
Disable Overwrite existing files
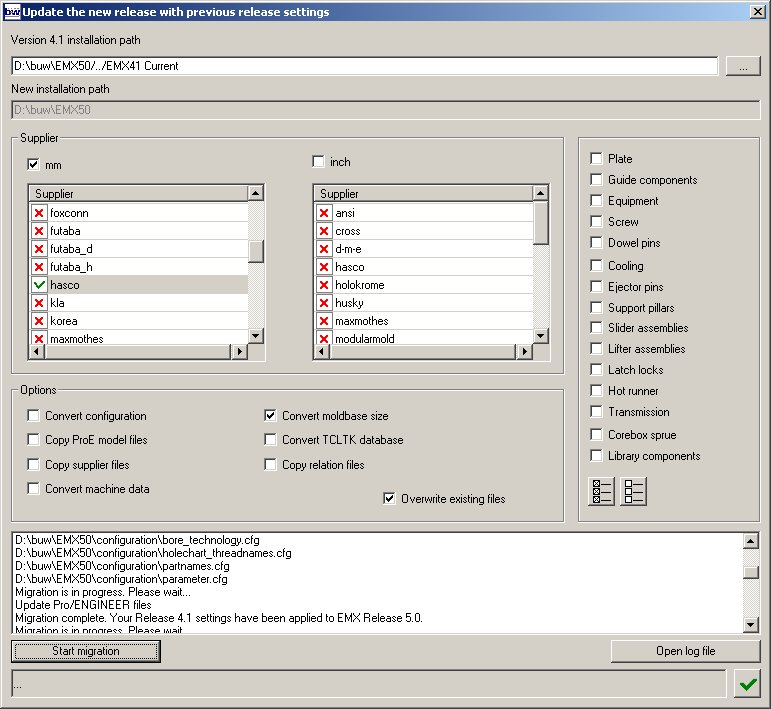389,499
